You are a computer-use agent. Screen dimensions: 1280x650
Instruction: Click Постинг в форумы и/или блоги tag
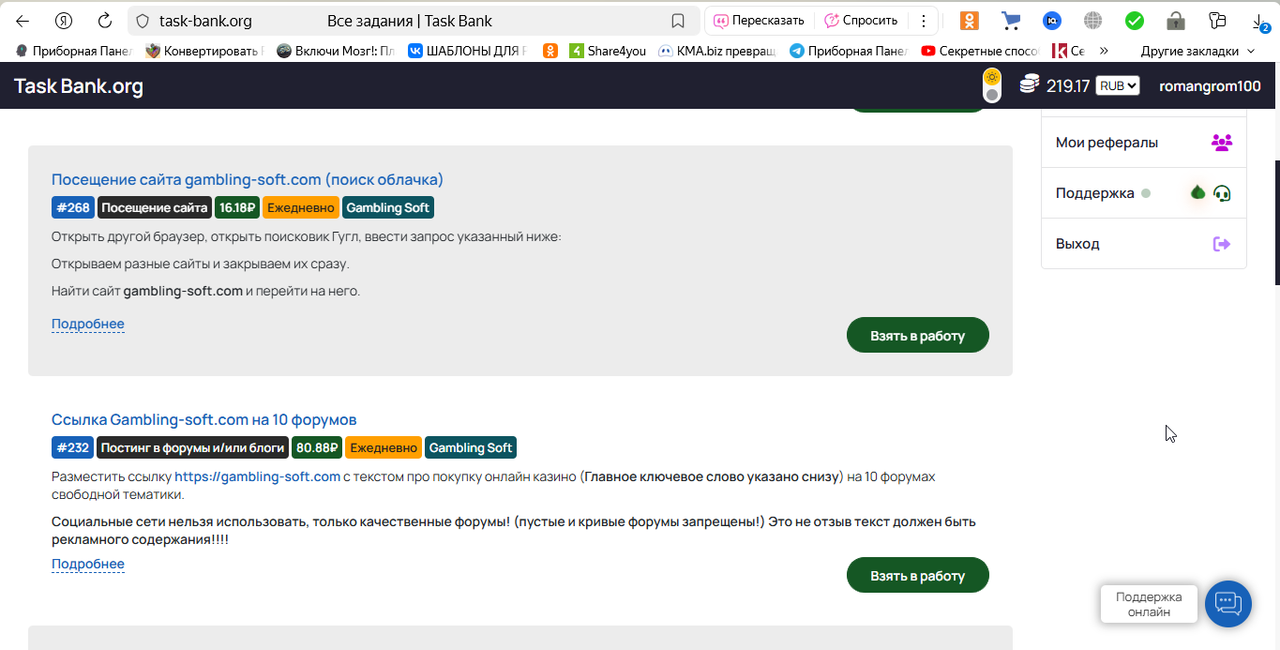(193, 448)
